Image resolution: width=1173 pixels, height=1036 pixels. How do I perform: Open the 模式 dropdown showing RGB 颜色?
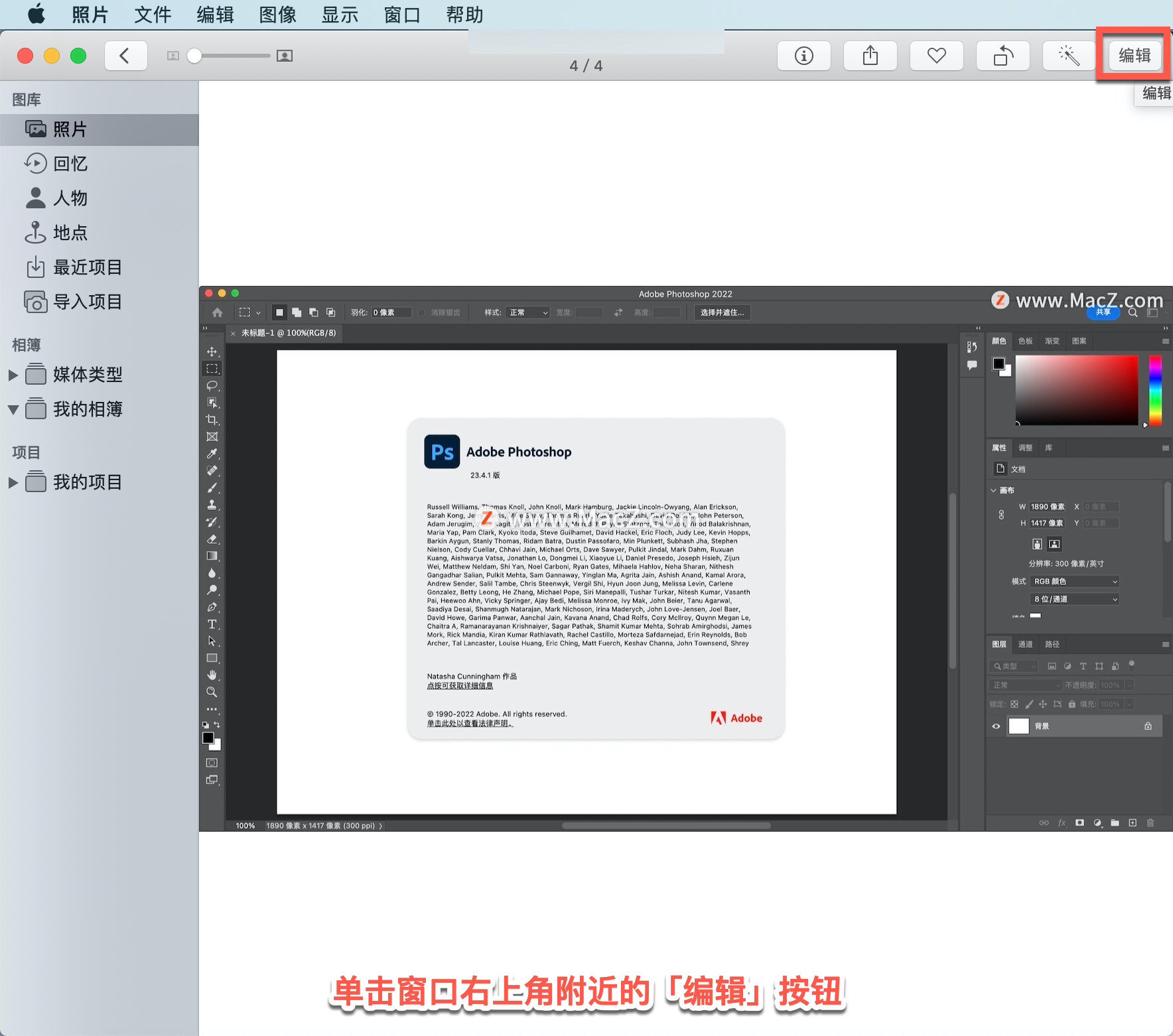tap(1075, 582)
